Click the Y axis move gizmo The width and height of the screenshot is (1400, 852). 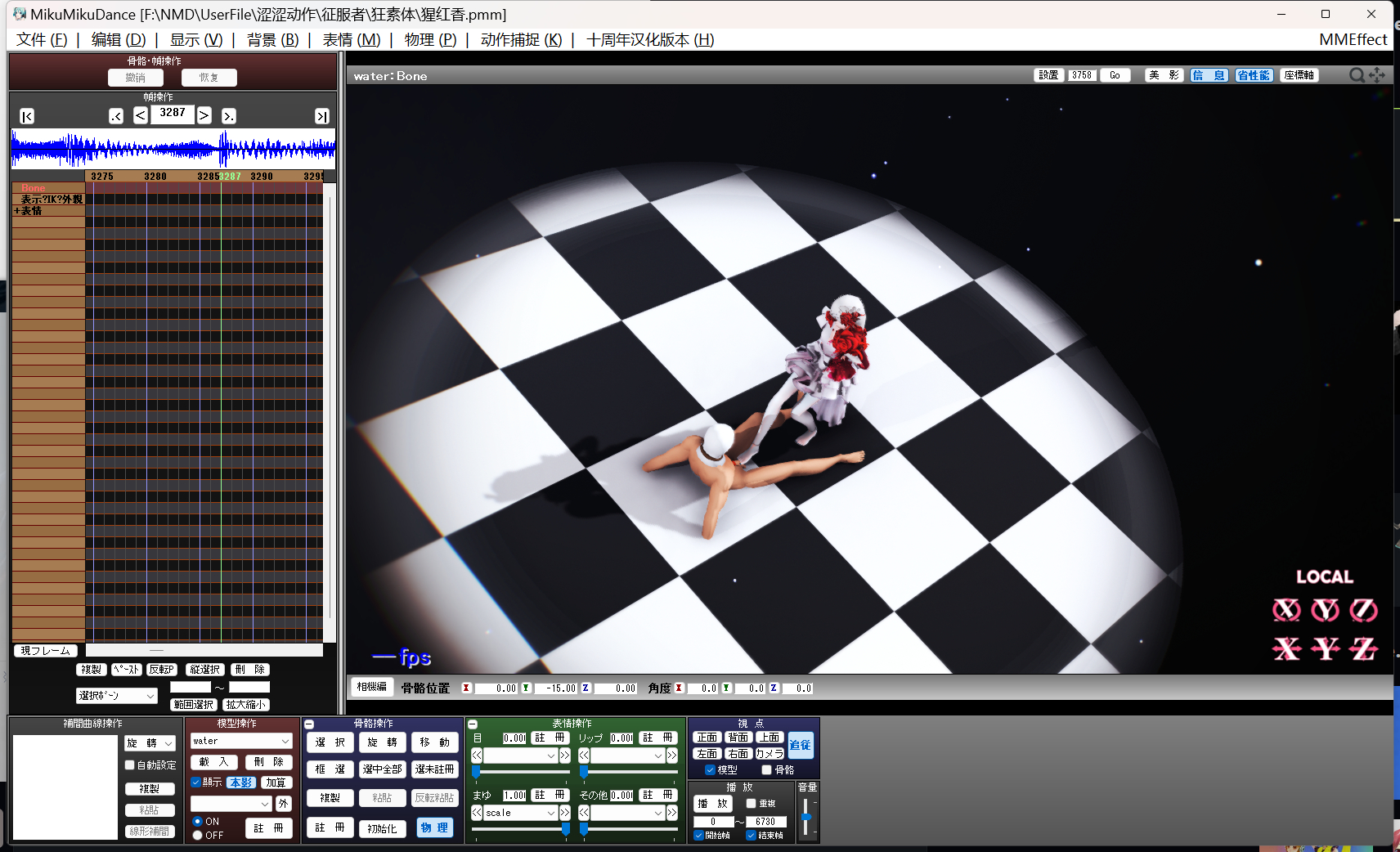point(1326,649)
